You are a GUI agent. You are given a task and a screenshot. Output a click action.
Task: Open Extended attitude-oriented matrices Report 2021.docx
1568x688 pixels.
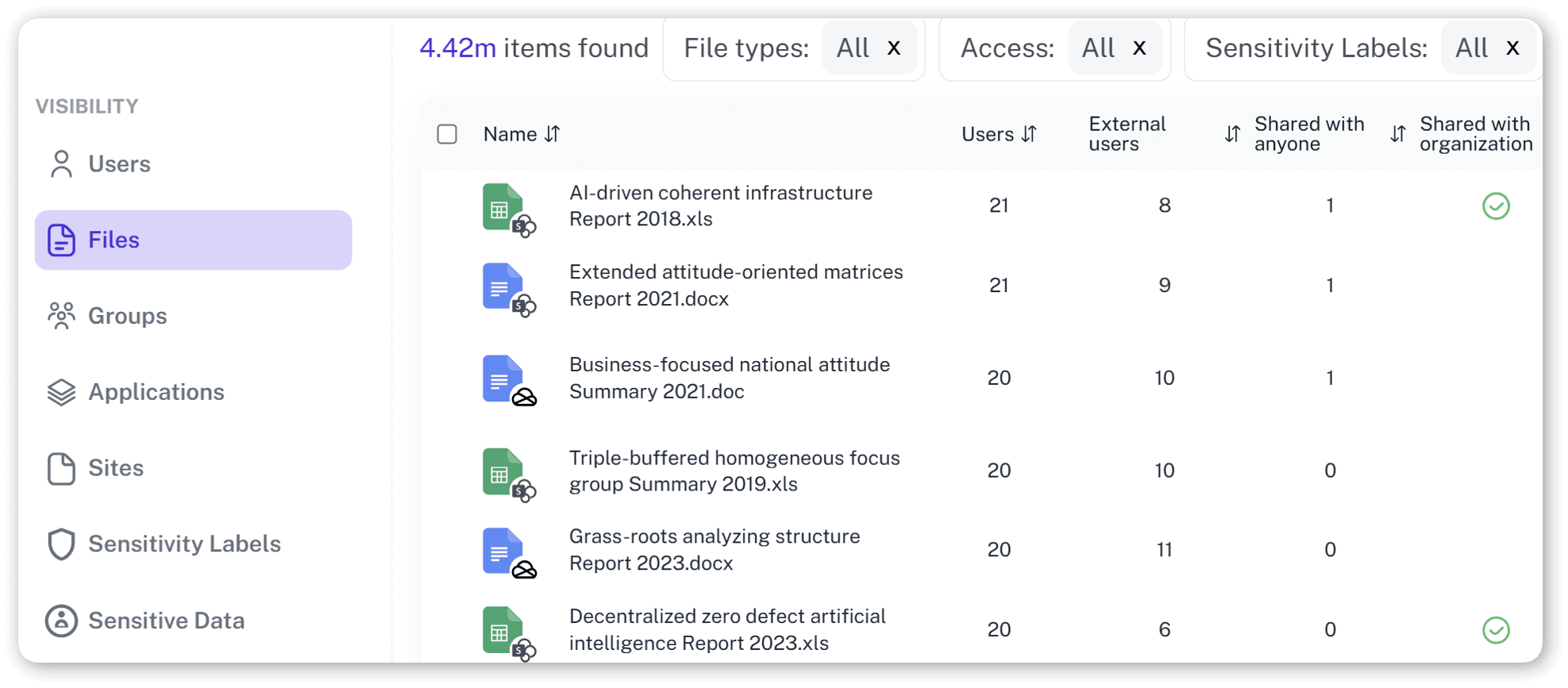pos(735,285)
